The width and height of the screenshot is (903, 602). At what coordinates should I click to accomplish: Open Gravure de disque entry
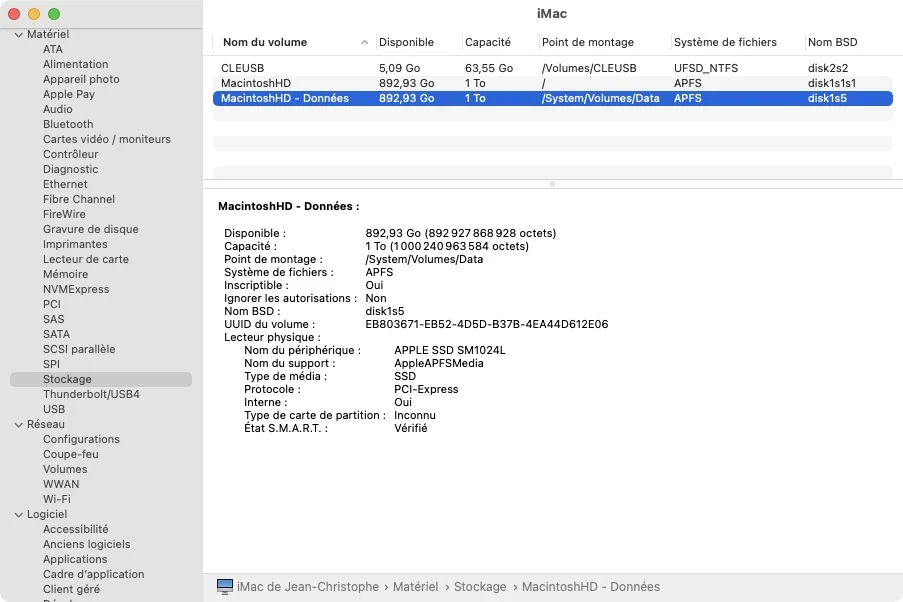click(90, 229)
